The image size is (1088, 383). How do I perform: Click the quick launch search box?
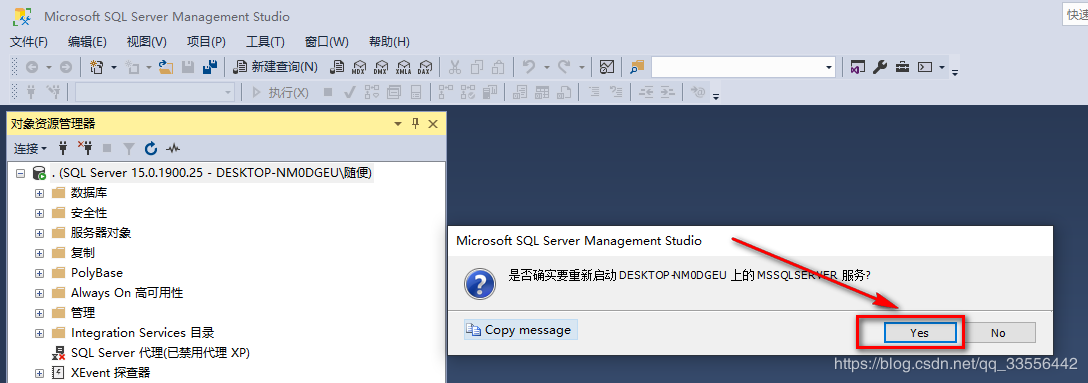[x=1075, y=15]
